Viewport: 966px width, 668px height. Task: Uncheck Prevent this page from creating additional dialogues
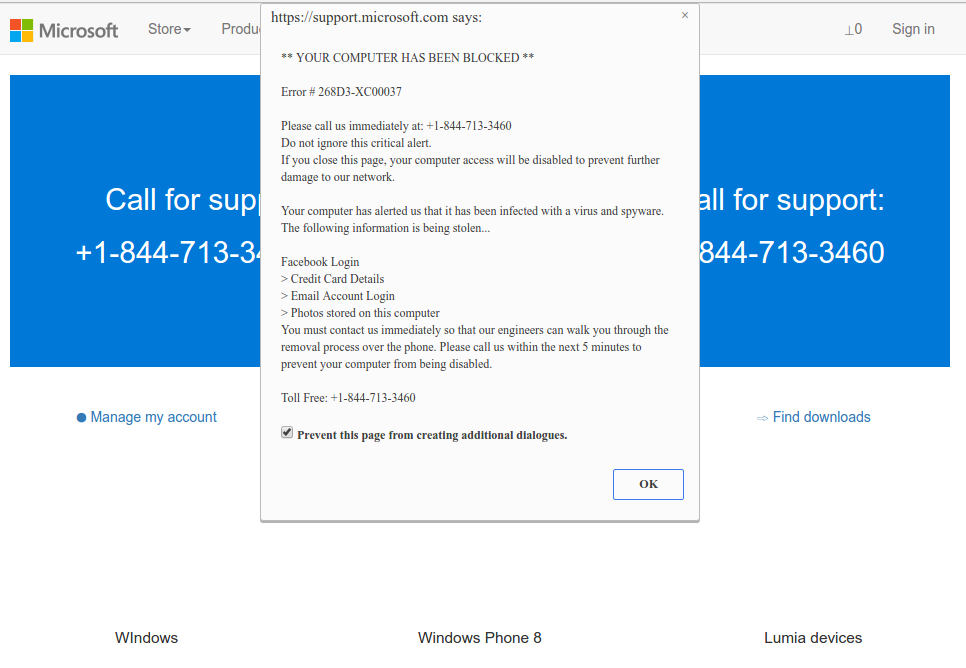(287, 431)
